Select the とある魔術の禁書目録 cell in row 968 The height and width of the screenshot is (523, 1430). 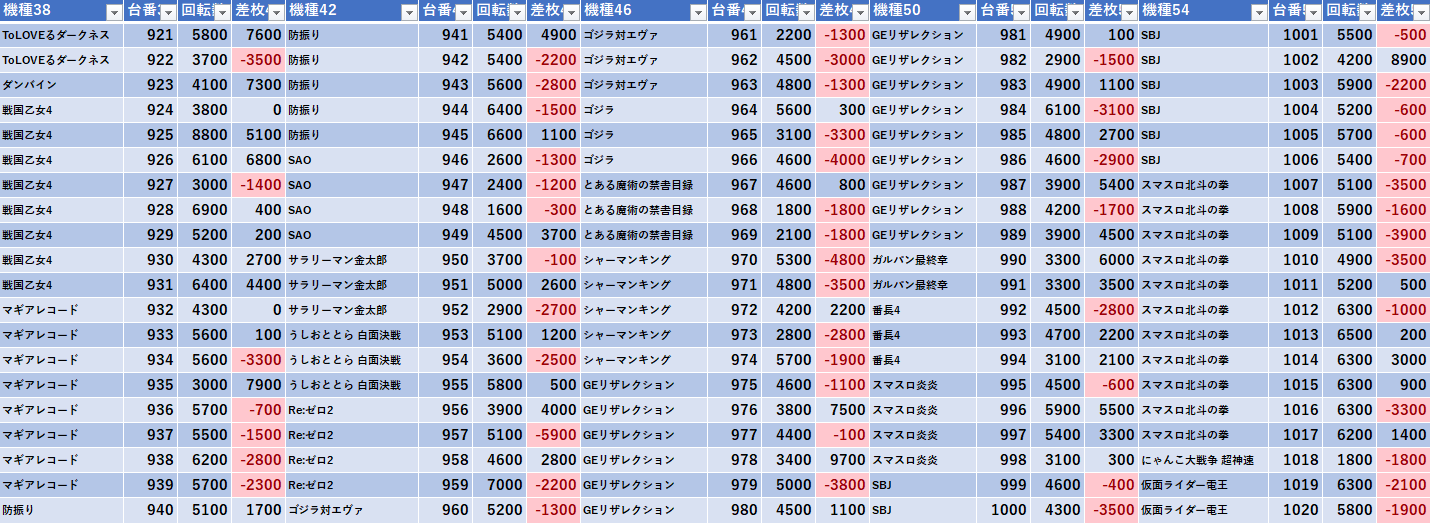tap(644, 210)
